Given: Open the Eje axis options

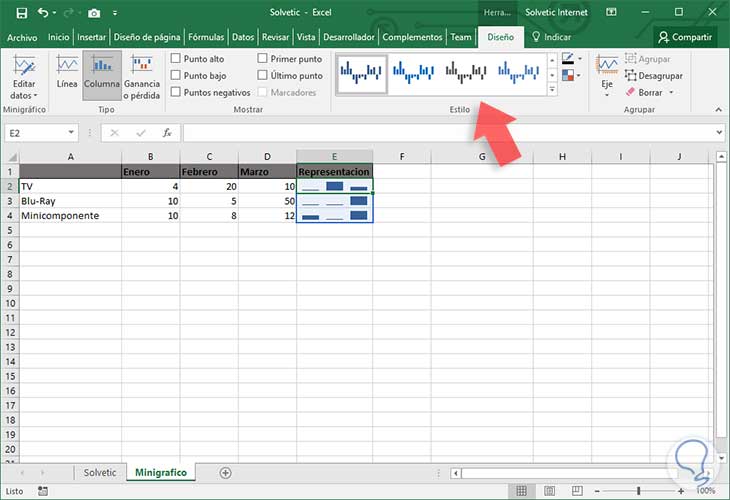Looking at the screenshot, I should coord(607,76).
